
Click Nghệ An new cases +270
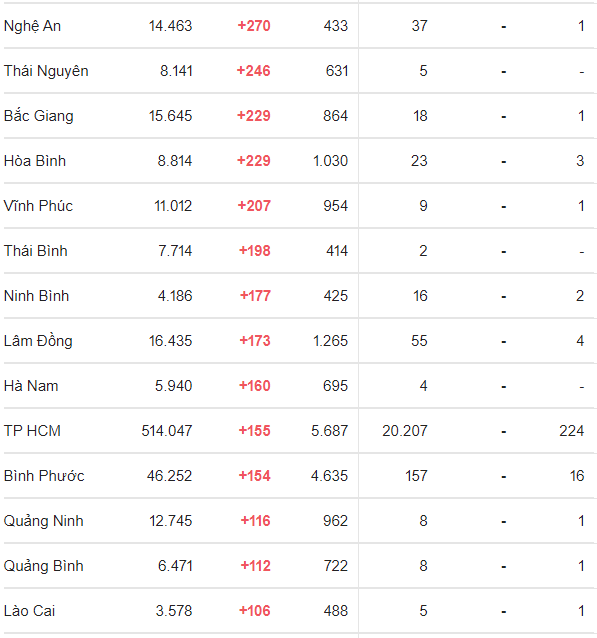pyautogui.click(x=254, y=26)
